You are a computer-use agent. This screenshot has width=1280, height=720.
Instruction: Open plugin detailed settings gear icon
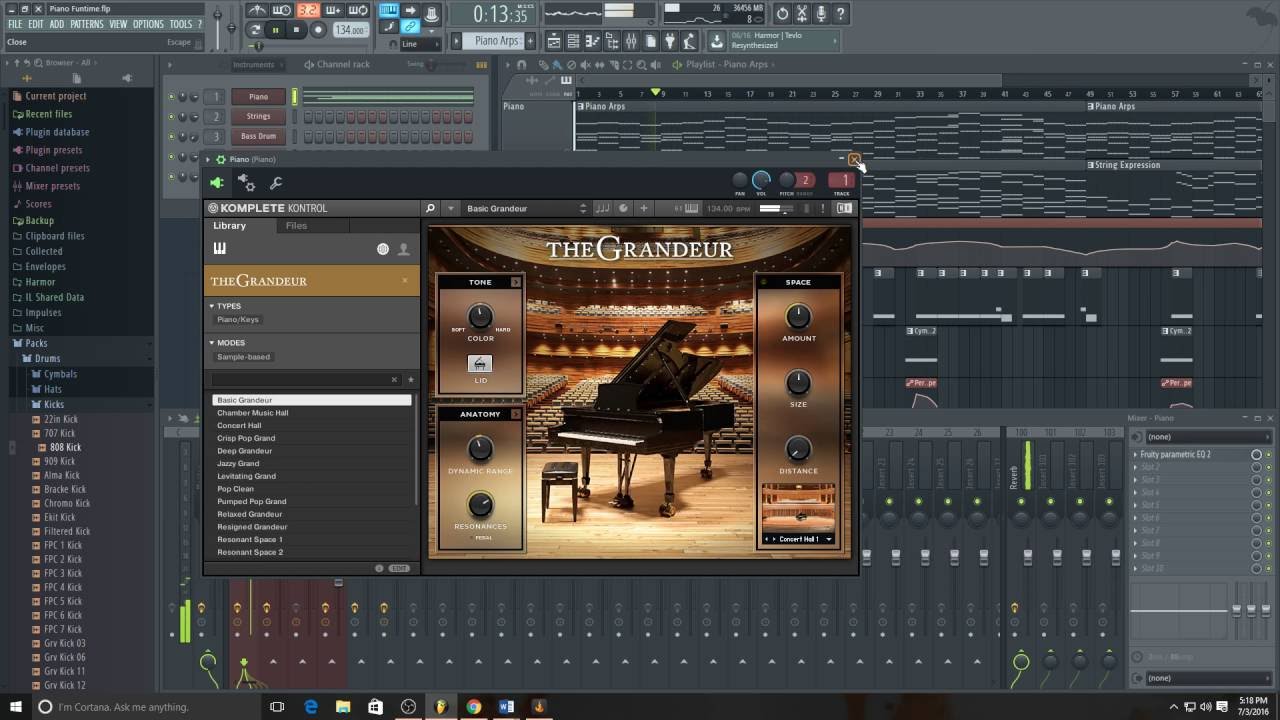click(246, 182)
